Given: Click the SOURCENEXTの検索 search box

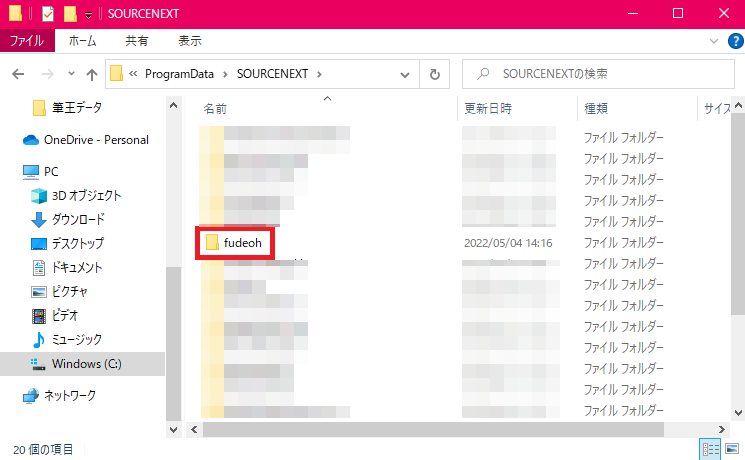Looking at the screenshot, I should coord(598,74).
